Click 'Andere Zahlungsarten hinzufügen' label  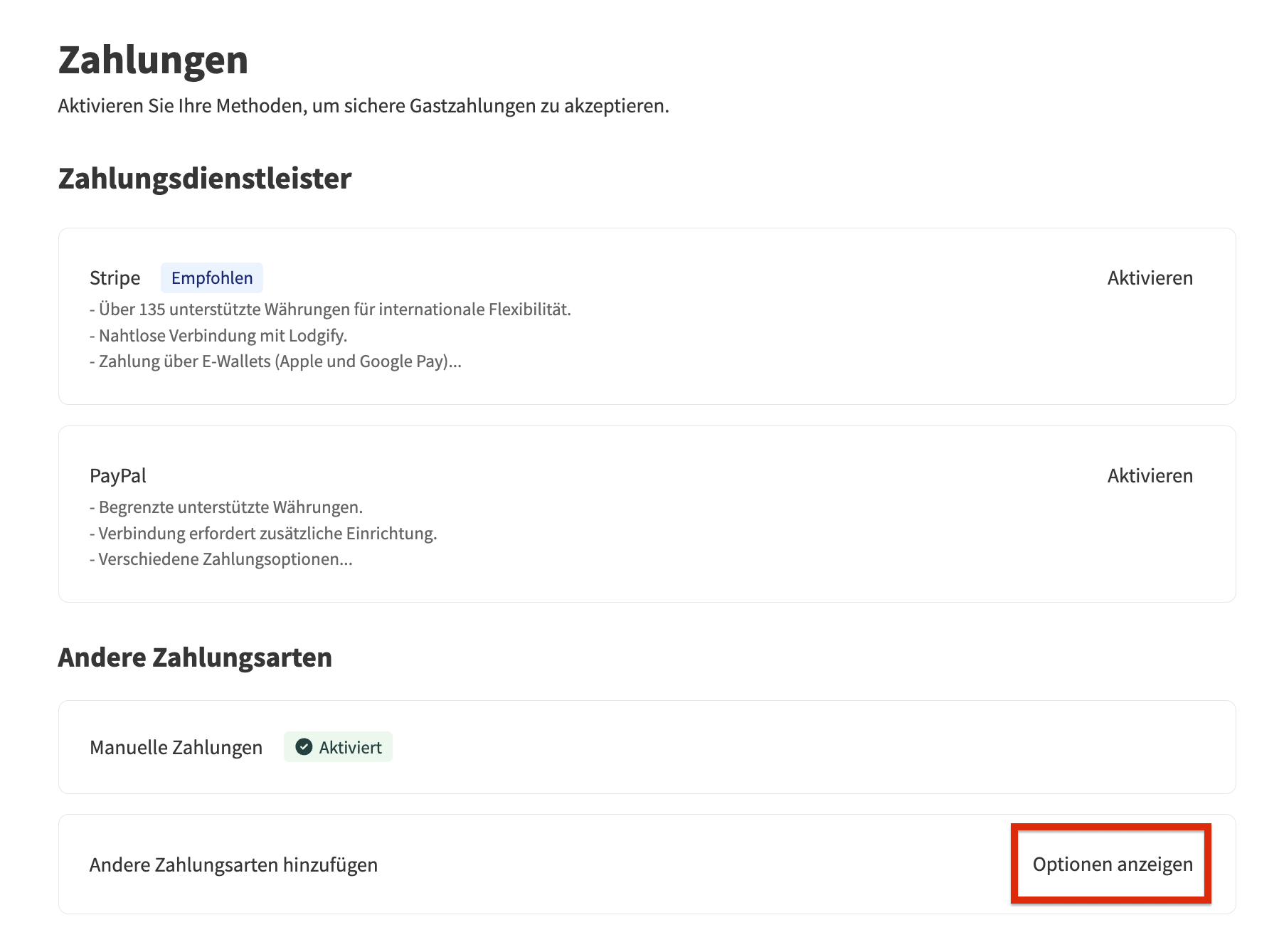click(233, 864)
